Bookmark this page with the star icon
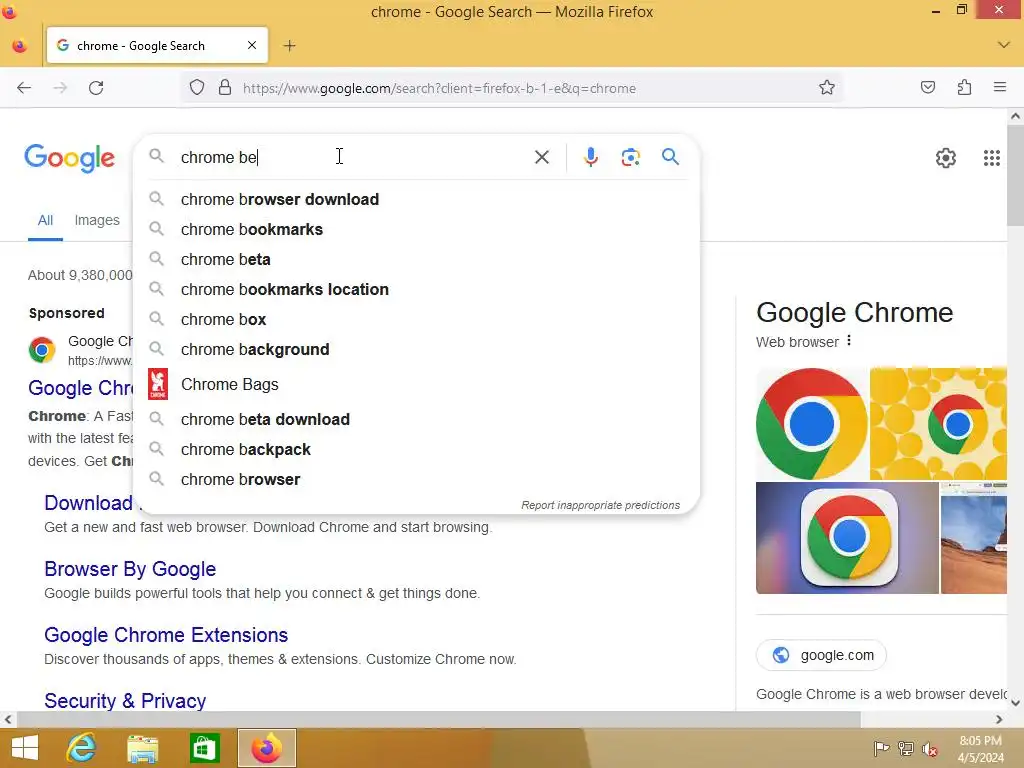Screen dimensions: 1024x768 point(827,88)
